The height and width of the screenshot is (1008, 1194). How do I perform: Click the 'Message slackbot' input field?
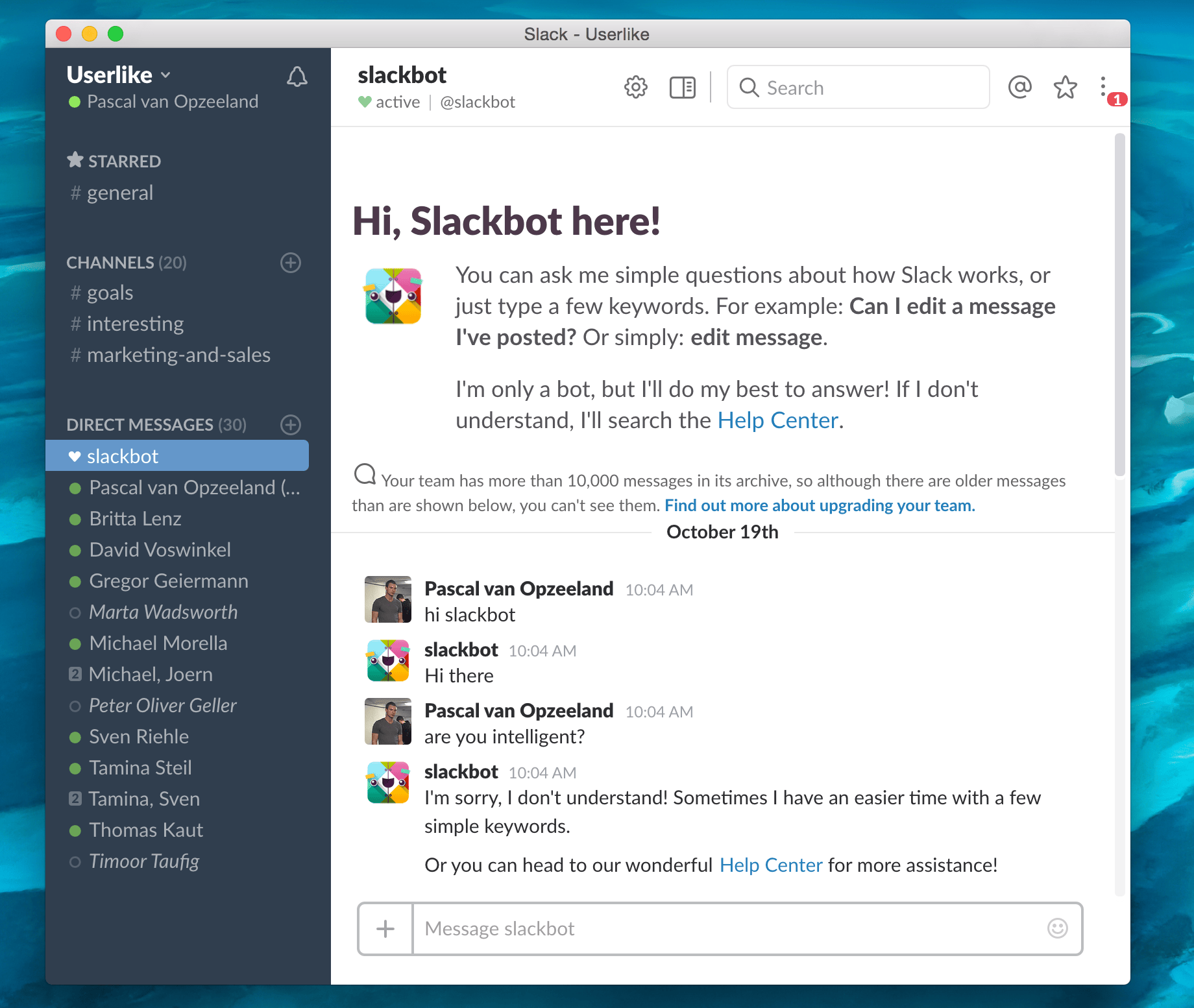point(714,929)
